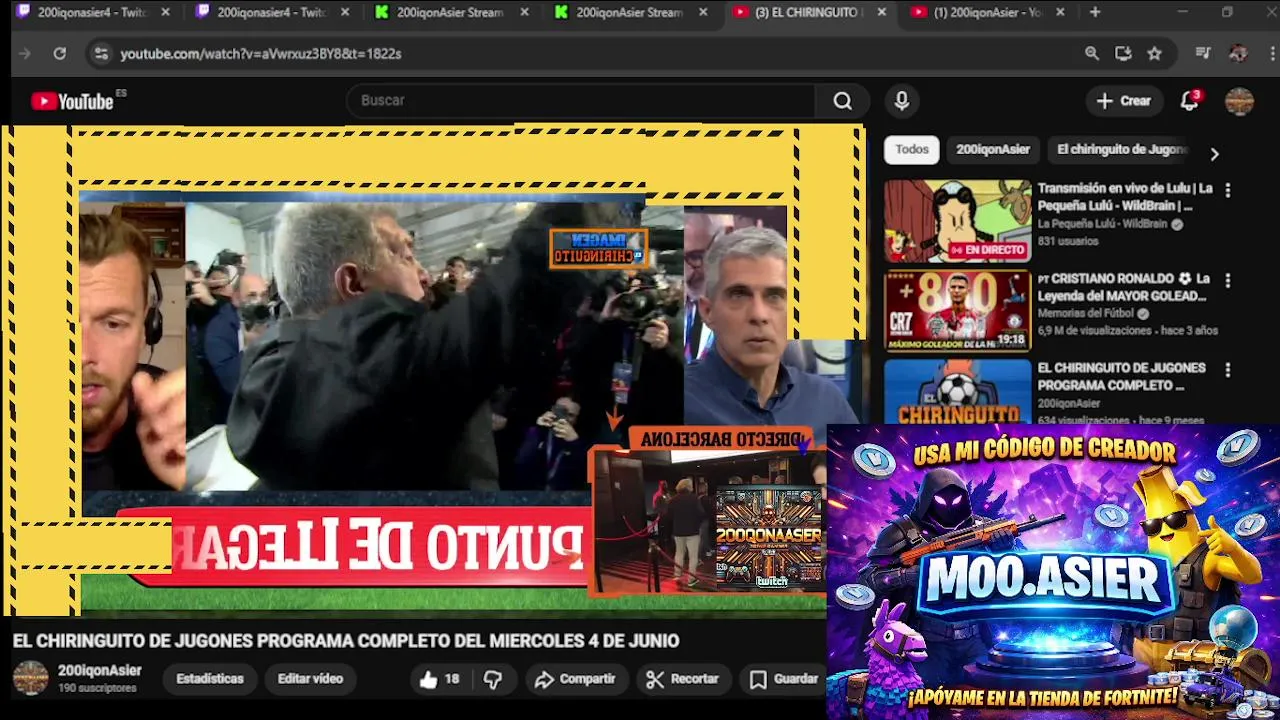This screenshot has width=1280, height=720.
Task: Select the 200iqonAsier filter chip
Action: 993,149
